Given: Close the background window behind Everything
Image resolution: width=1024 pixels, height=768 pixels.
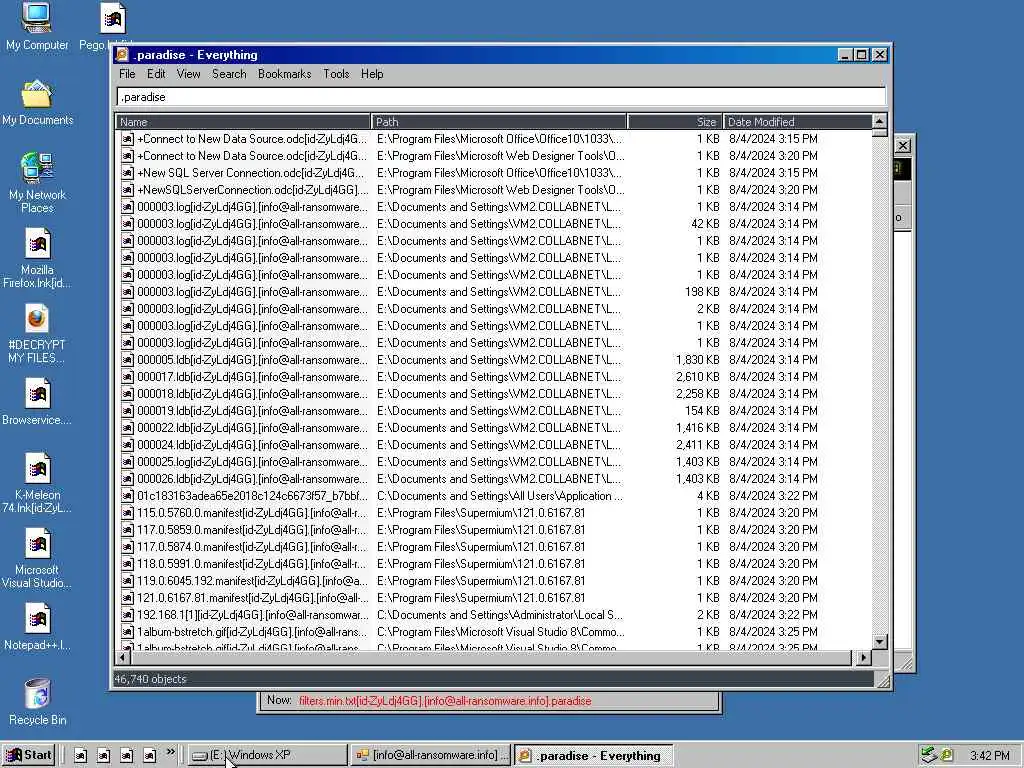Looking at the screenshot, I should [x=903, y=146].
